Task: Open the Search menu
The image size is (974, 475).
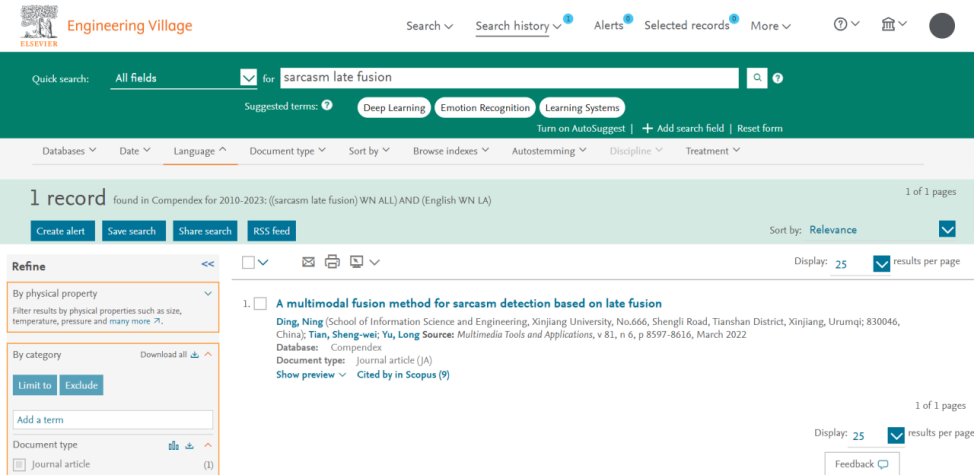Action: (429, 26)
